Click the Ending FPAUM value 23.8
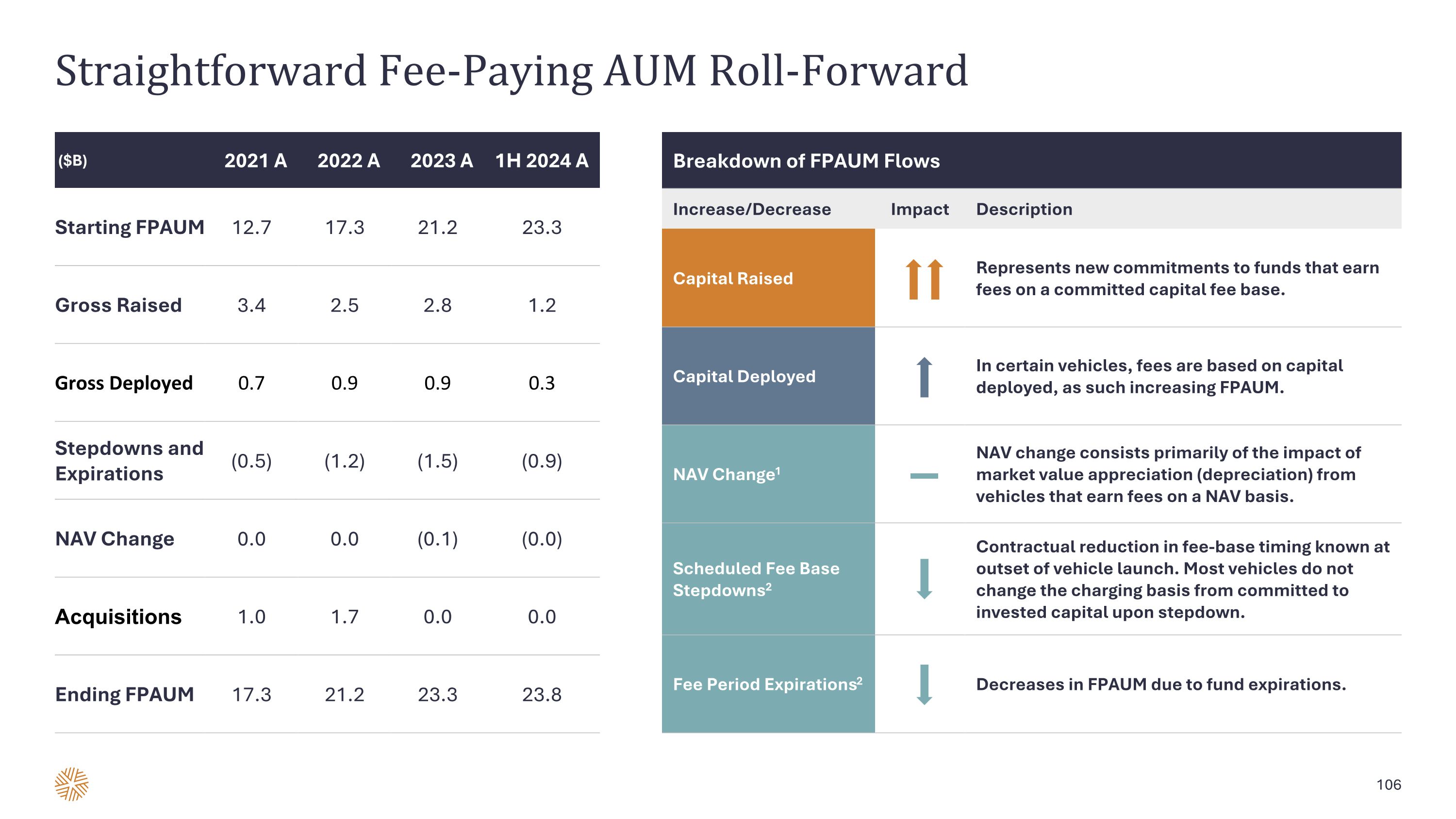The width and height of the screenshot is (1456, 819). [x=542, y=694]
